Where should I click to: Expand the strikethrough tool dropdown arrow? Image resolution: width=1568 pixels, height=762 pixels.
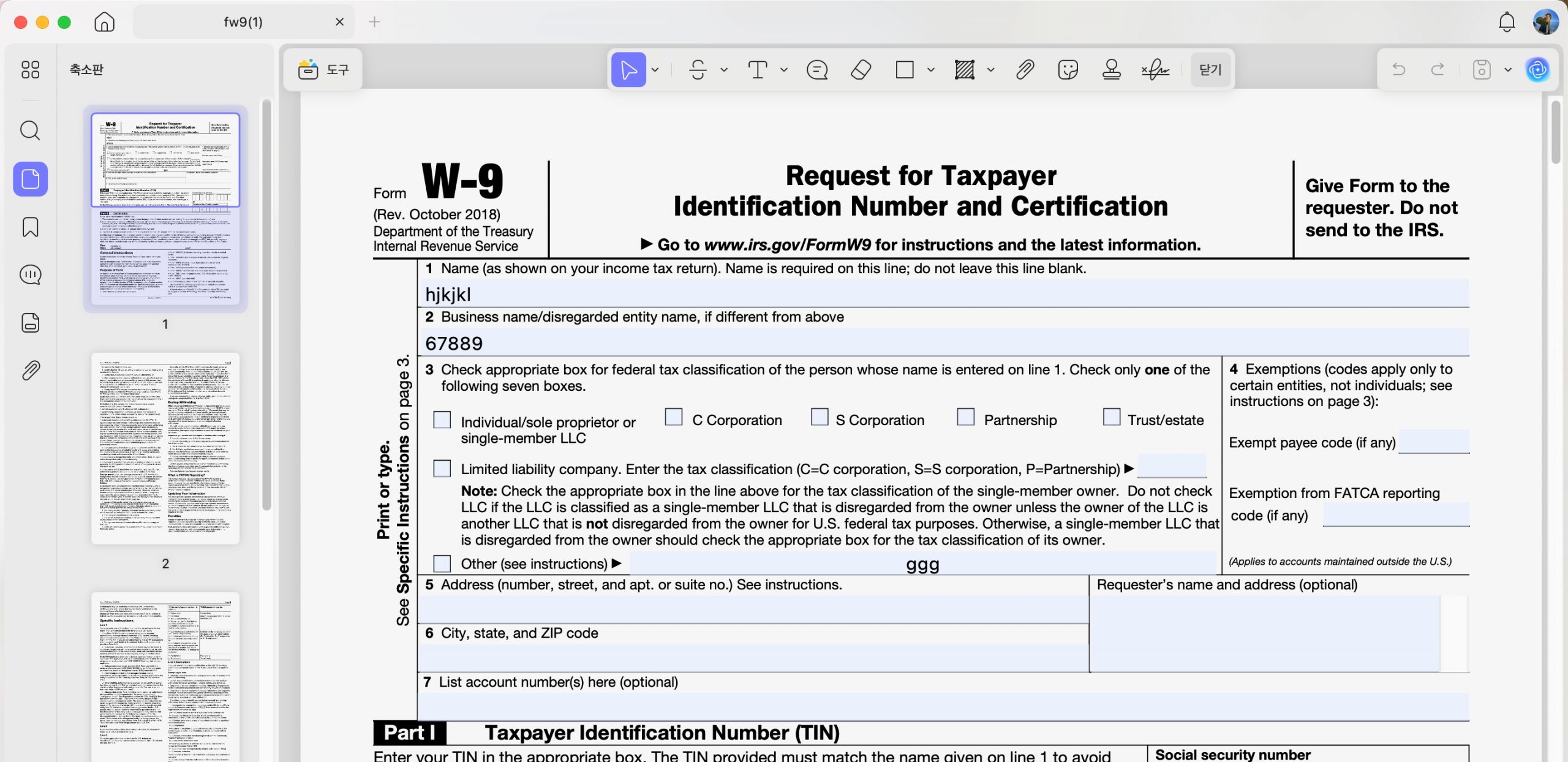[723, 69]
